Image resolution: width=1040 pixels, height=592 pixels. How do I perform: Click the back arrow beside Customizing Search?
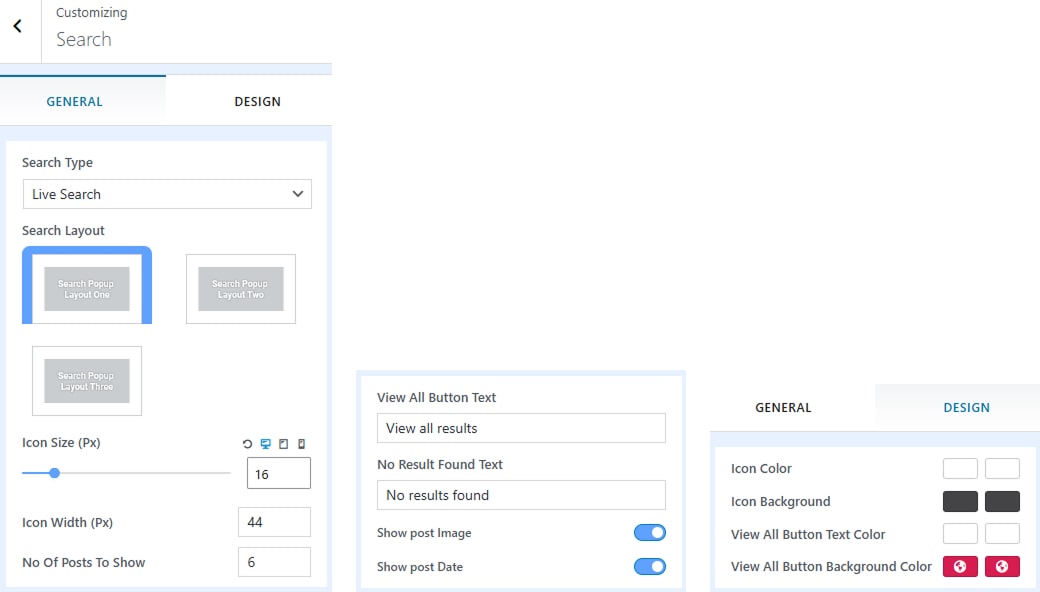point(17,27)
